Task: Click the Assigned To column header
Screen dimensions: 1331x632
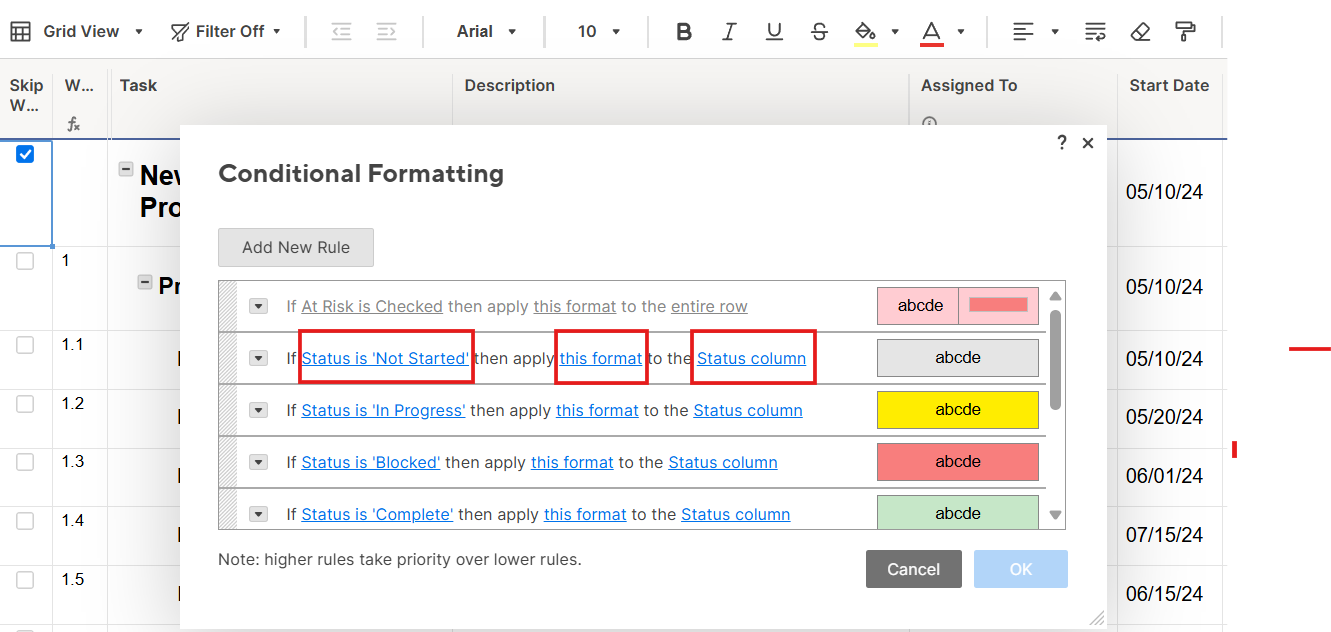Action: coord(969,86)
